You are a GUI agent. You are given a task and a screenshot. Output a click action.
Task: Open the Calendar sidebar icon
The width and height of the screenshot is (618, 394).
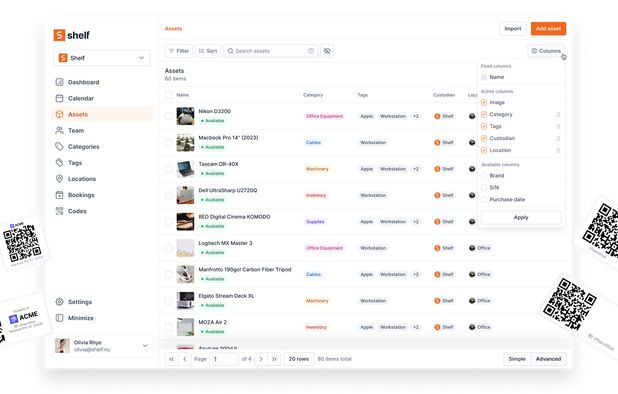click(x=60, y=98)
